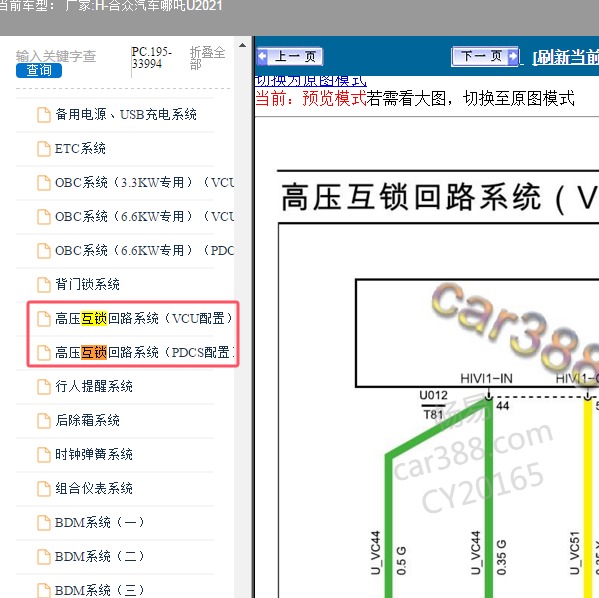This screenshot has width=599, height=598.
Task: Open ETC系统 document
Action: (80, 148)
